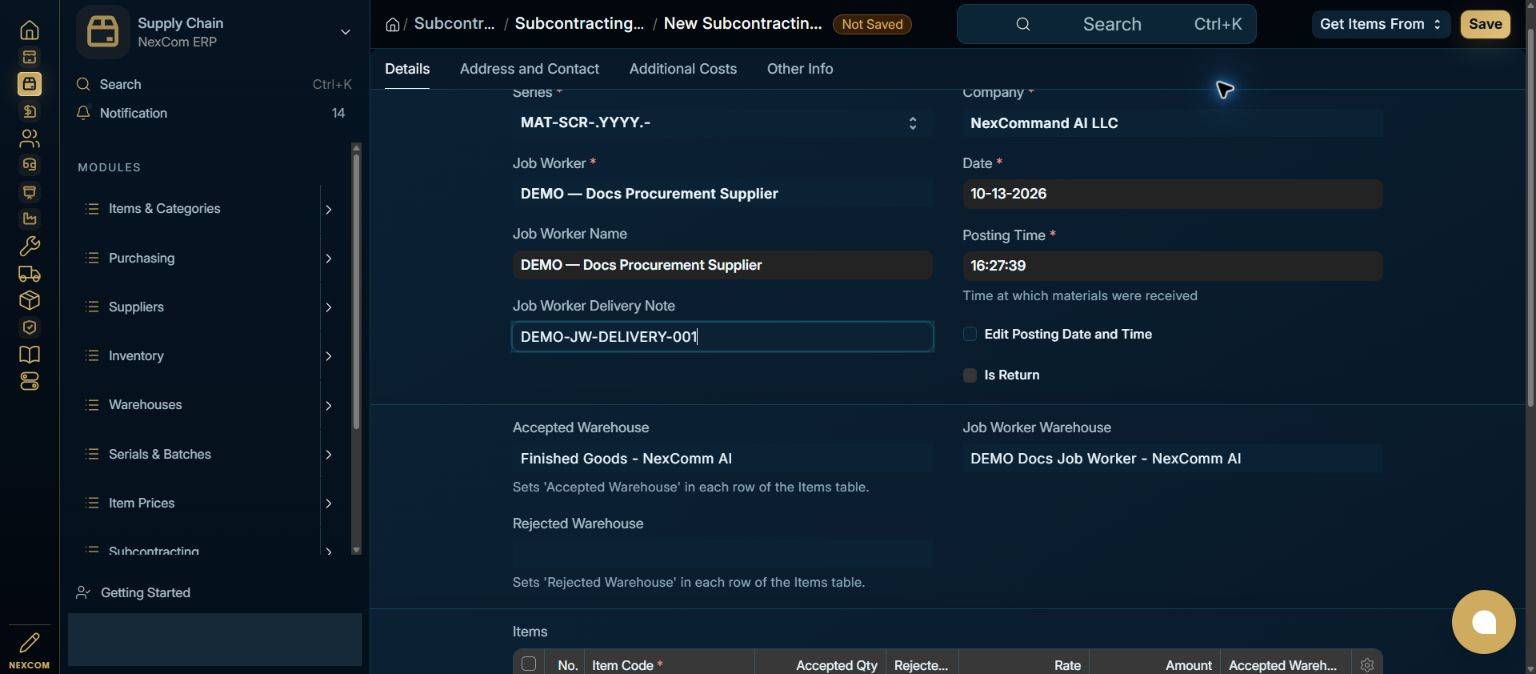
Task: Tick the Is Return checkbox
Action: (x=969, y=375)
